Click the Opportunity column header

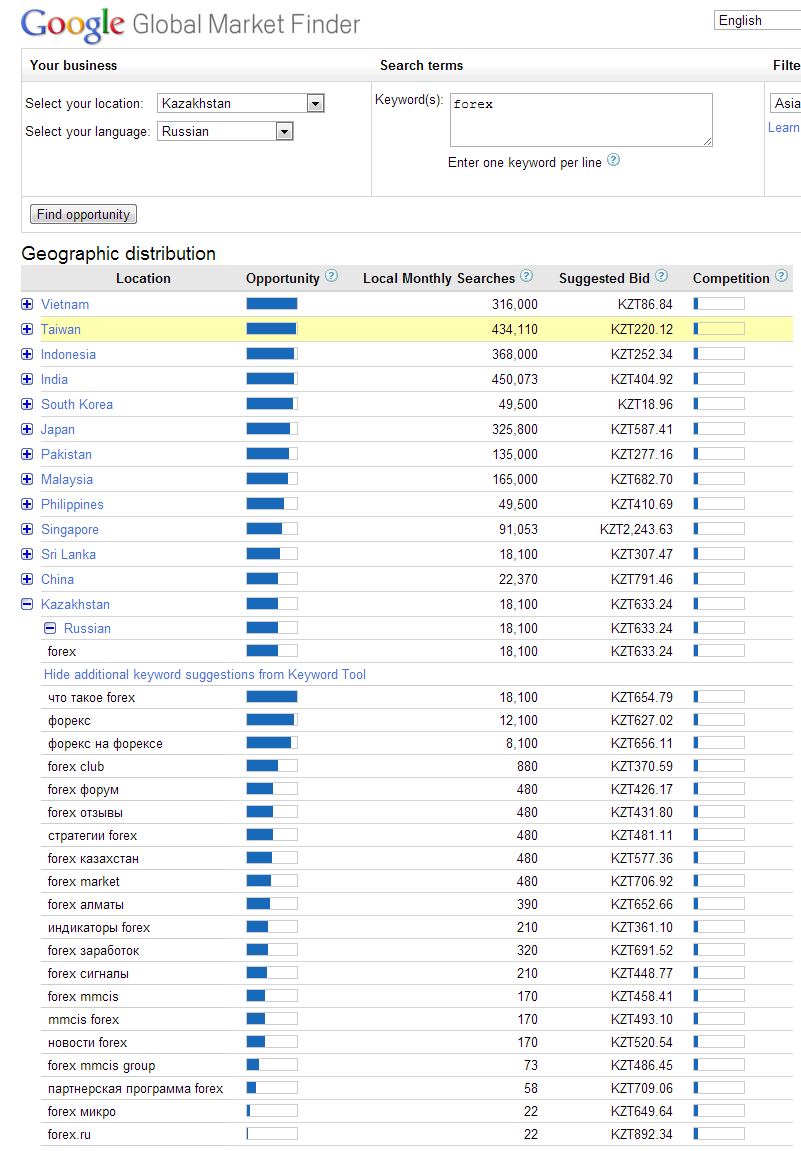(283, 278)
